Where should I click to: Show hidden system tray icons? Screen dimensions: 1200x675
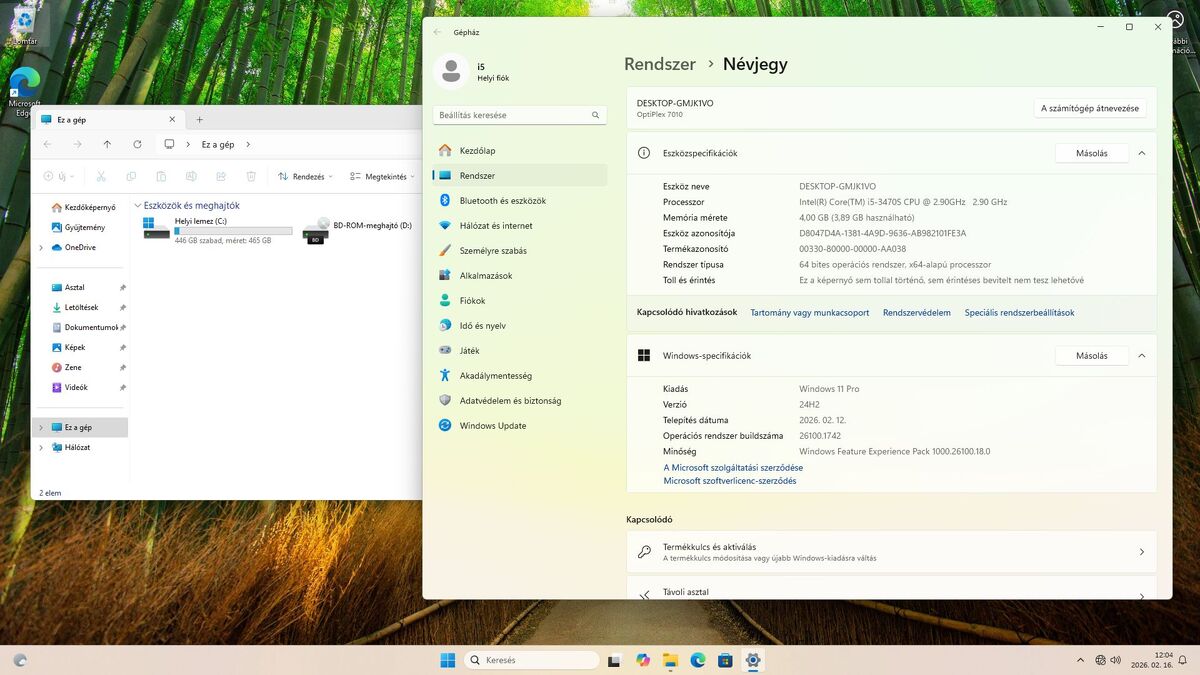pos(1080,660)
